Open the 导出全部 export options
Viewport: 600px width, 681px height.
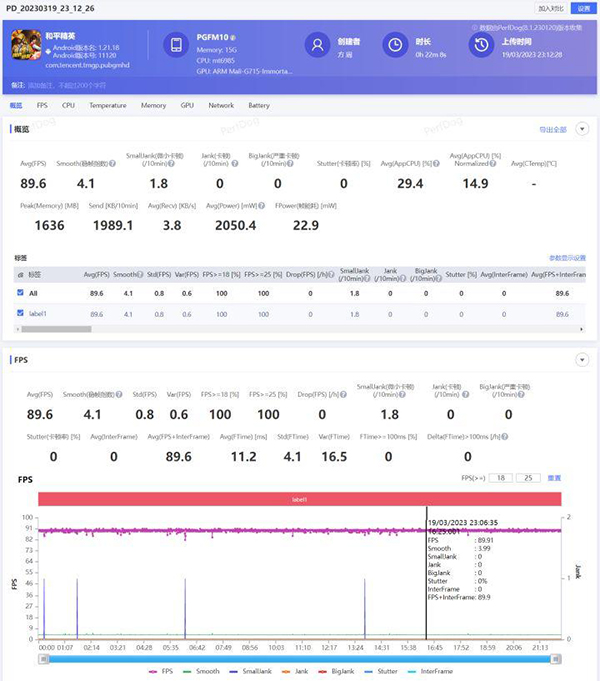[x=553, y=129]
